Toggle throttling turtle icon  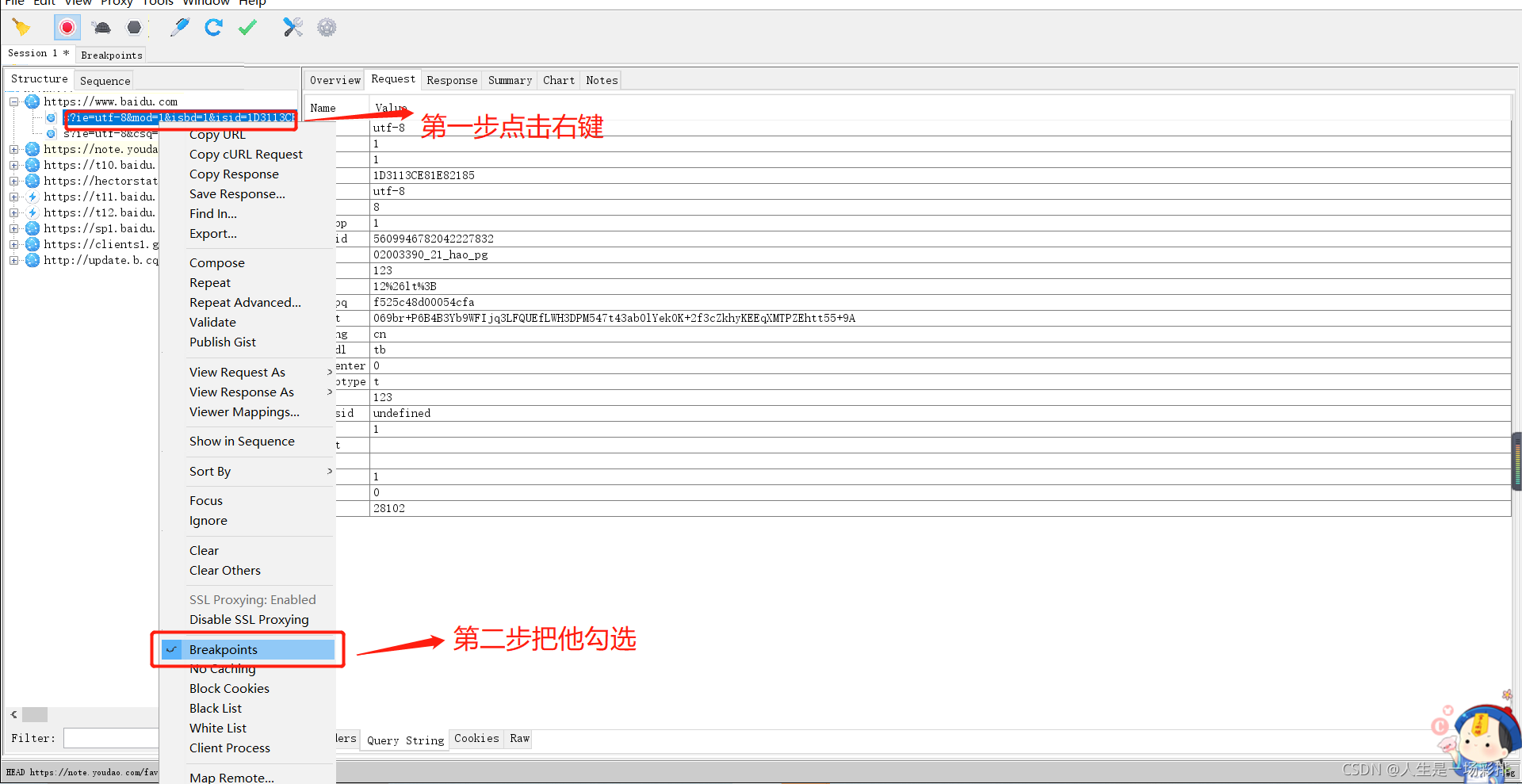(x=101, y=28)
